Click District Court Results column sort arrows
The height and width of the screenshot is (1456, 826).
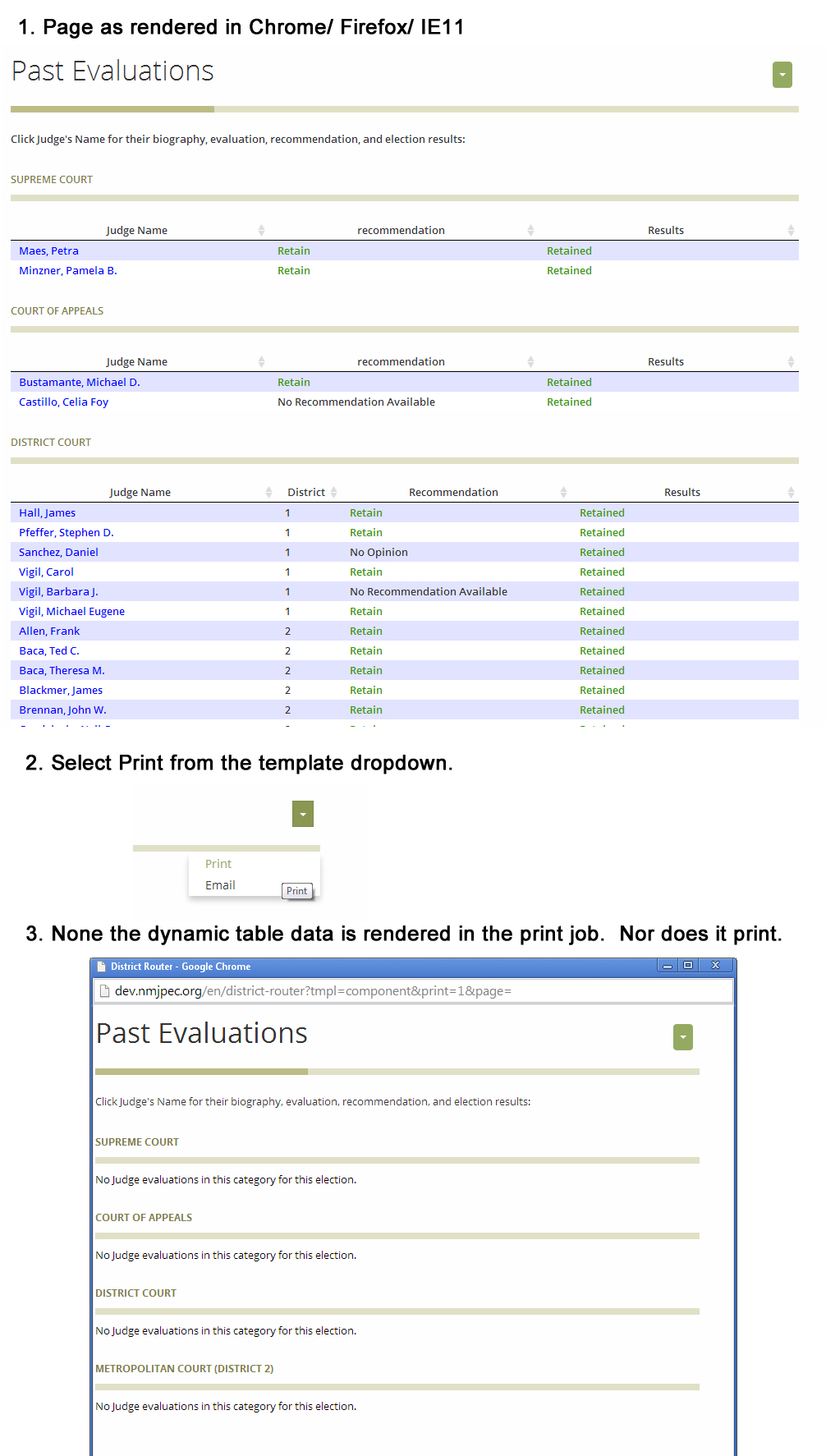[x=791, y=492]
